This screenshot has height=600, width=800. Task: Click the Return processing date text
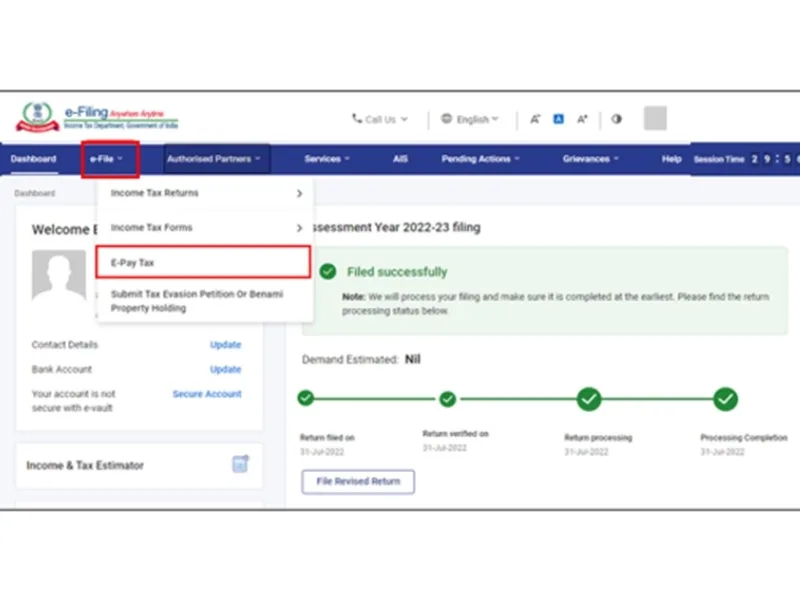pyautogui.click(x=586, y=452)
